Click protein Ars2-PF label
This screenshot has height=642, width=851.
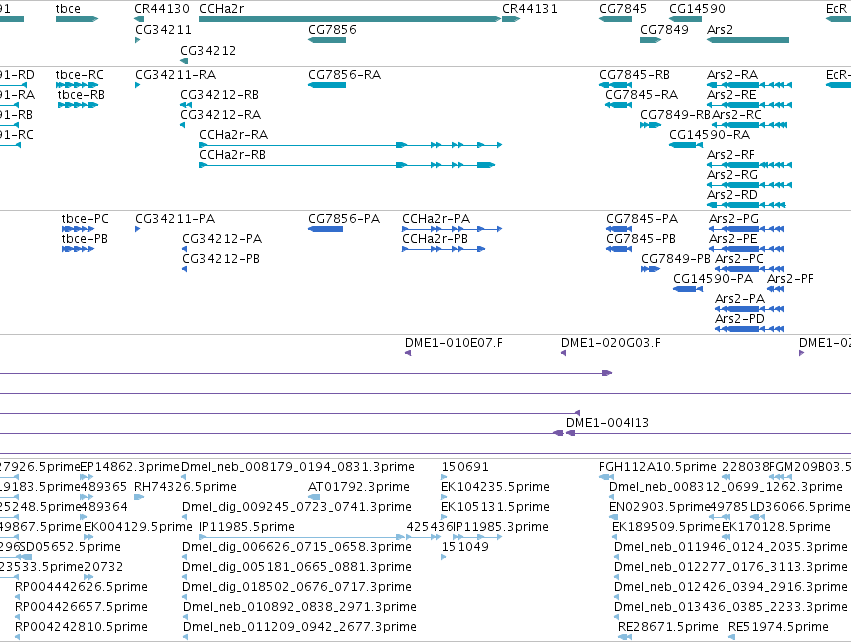pos(790,279)
